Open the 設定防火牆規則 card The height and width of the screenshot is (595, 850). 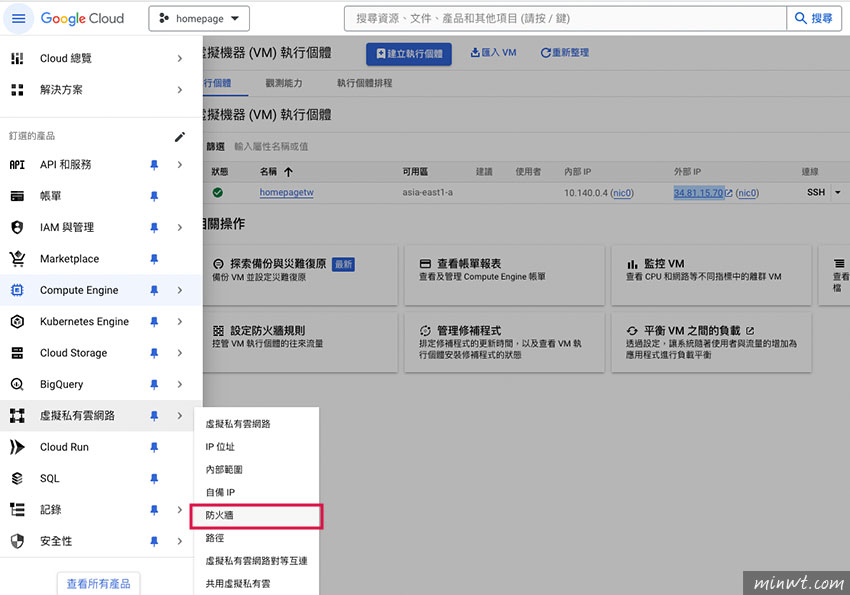tap(300, 341)
